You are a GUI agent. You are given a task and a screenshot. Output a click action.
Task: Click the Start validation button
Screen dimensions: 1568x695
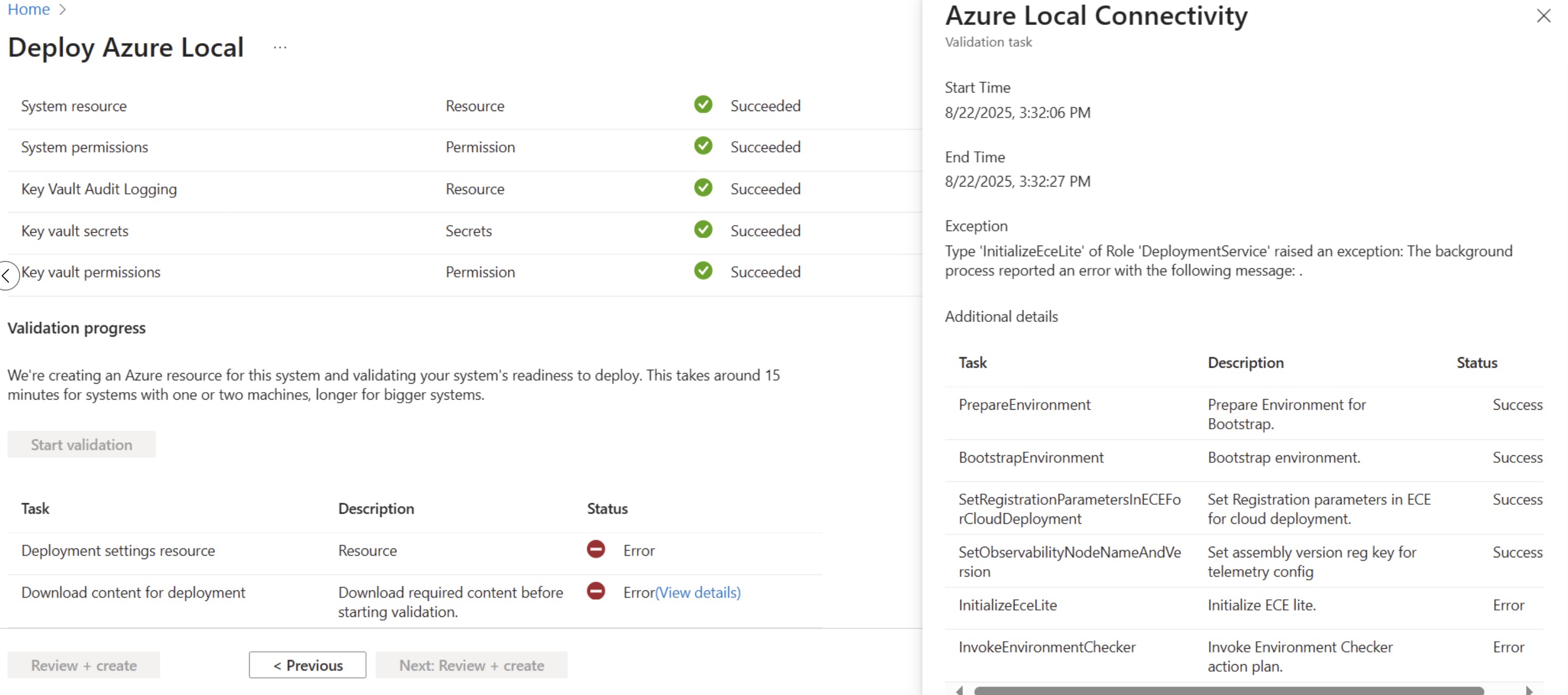(82, 445)
